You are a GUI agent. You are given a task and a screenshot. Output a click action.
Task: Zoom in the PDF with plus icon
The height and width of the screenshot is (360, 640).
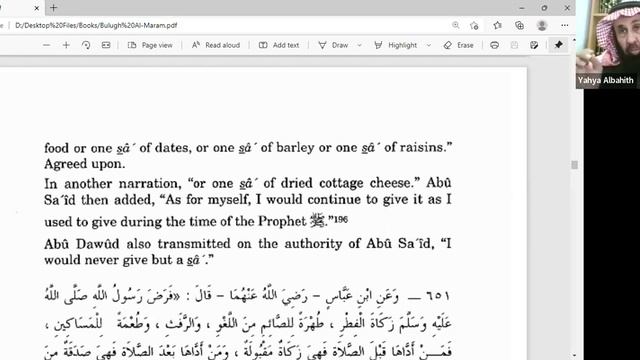coord(66,45)
